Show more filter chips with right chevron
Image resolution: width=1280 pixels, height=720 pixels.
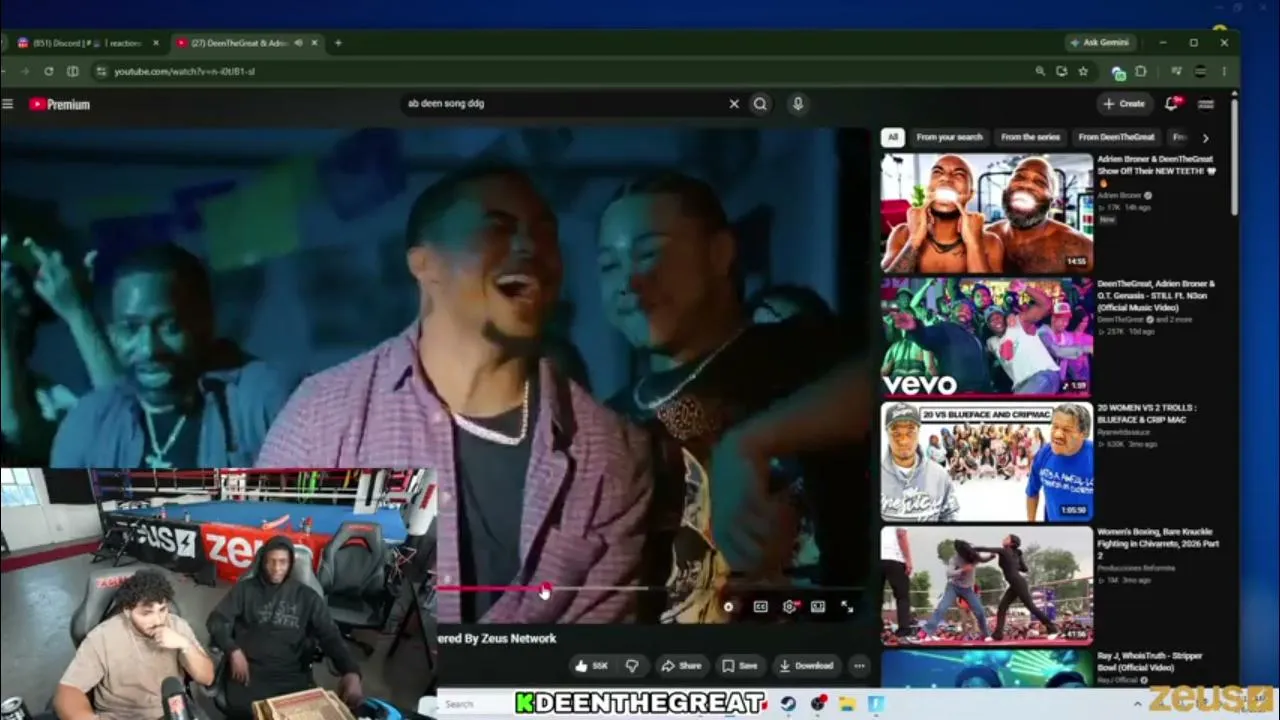[1205, 138]
